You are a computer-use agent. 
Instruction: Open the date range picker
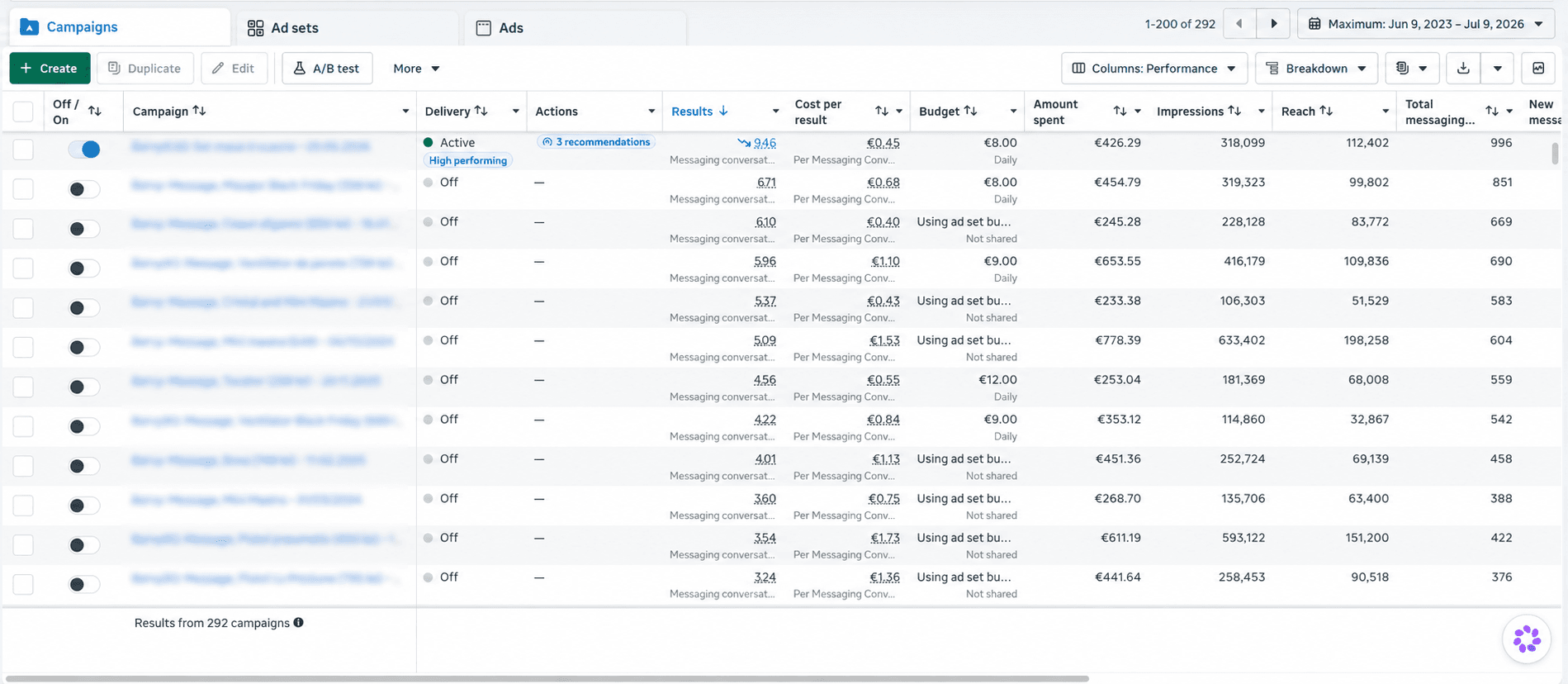(1426, 24)
